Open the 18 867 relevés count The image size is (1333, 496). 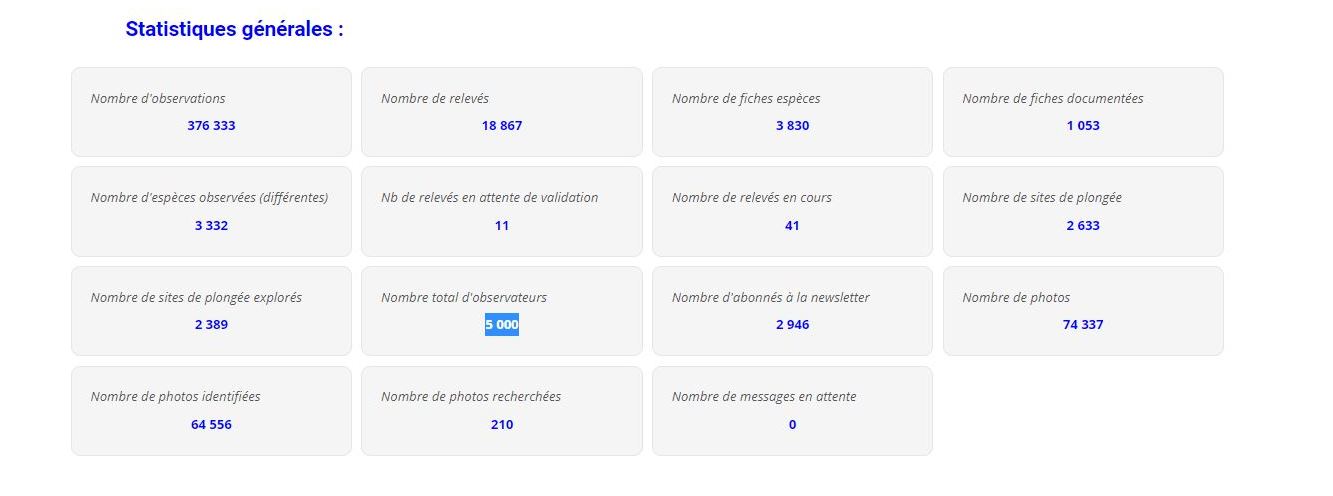502,126
